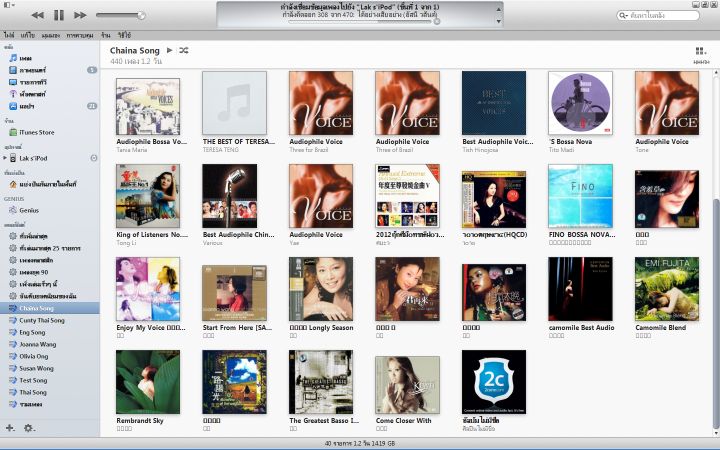Open the Camomile Blend album cover
The width and height of the screenshot is (720, 450).
666,289
